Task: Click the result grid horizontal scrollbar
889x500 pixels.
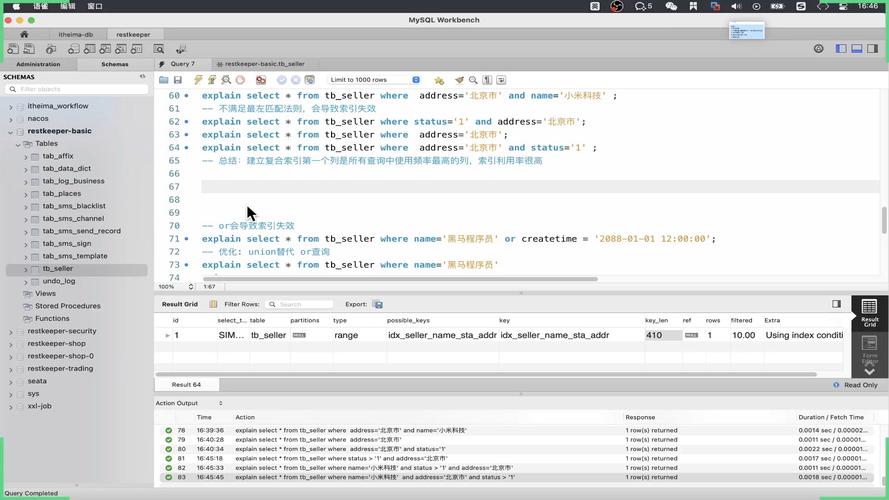Action: click(486, 374)
